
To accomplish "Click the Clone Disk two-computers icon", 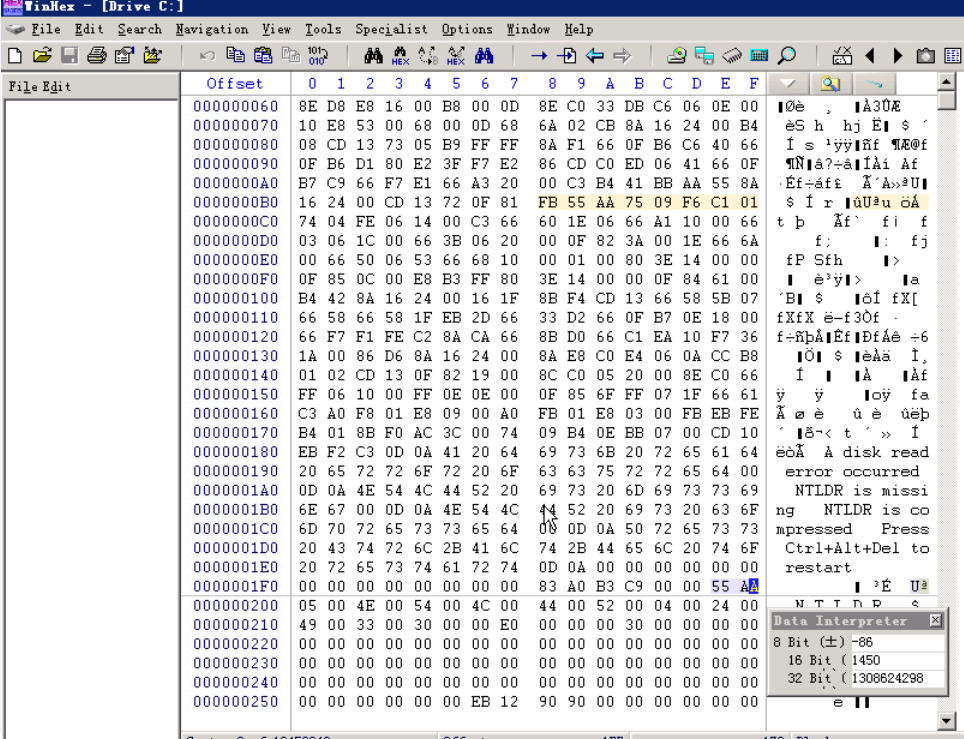I will [704, 56].
